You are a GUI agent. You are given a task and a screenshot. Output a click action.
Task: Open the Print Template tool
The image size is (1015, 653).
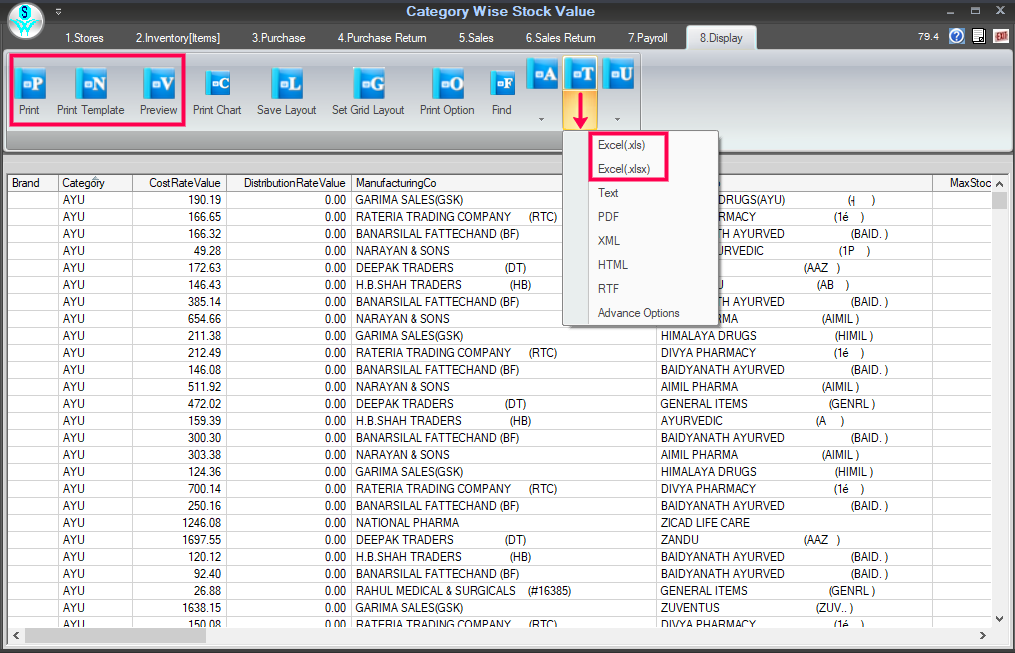91,84
